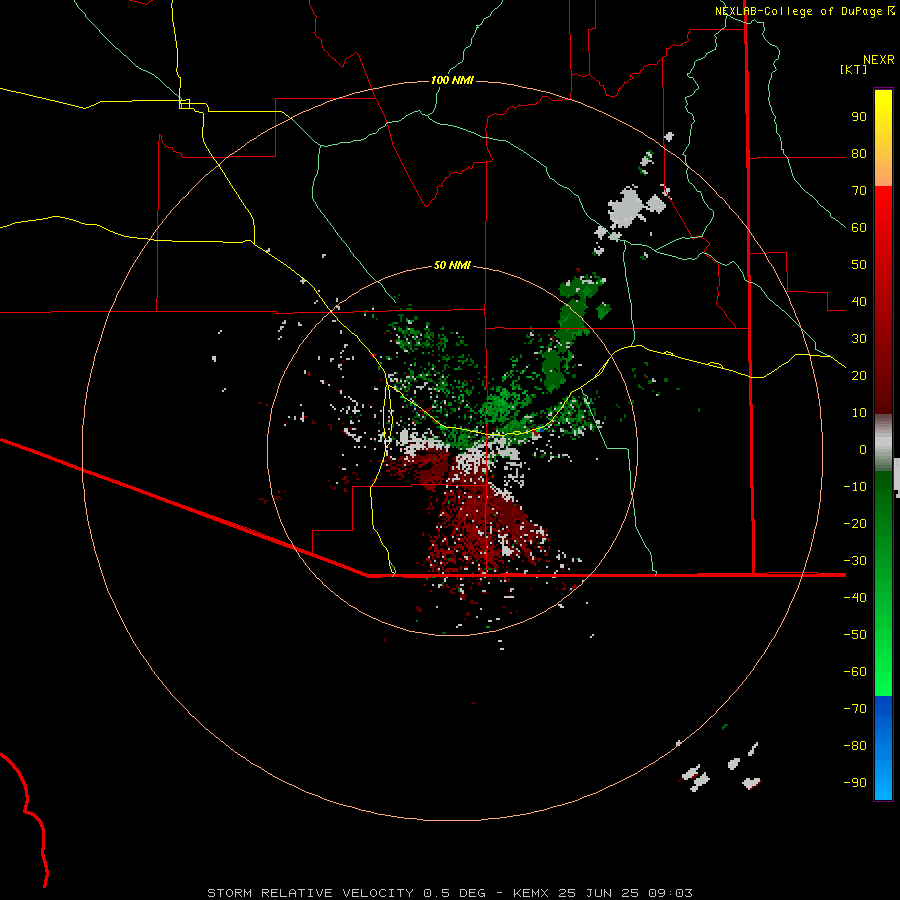Viewport: 900px width, 900px height.
Task: Click the positive 30 scale value
Action: click(859, 339)
